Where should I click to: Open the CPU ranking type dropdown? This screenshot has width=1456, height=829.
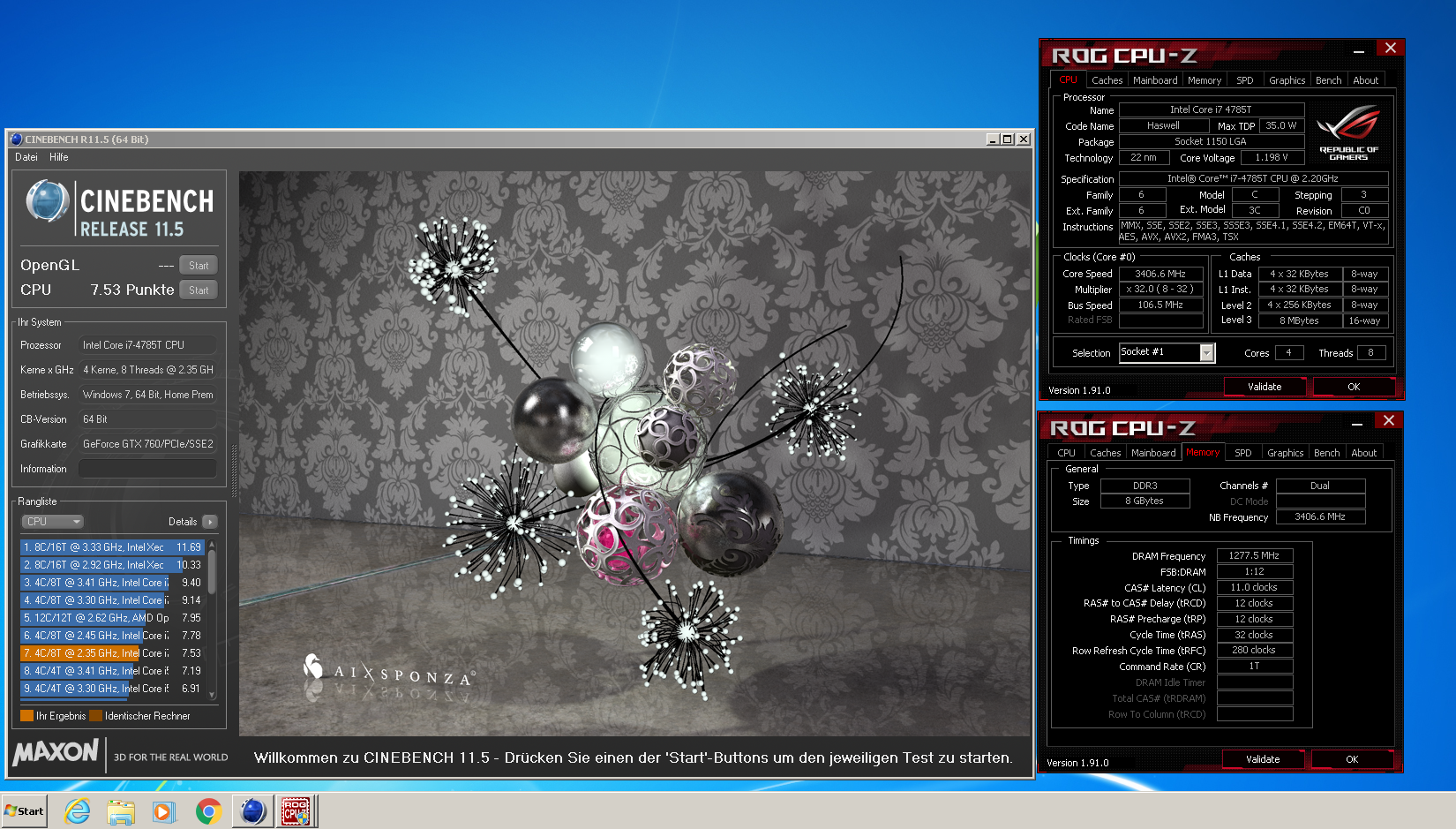point(52,522)
